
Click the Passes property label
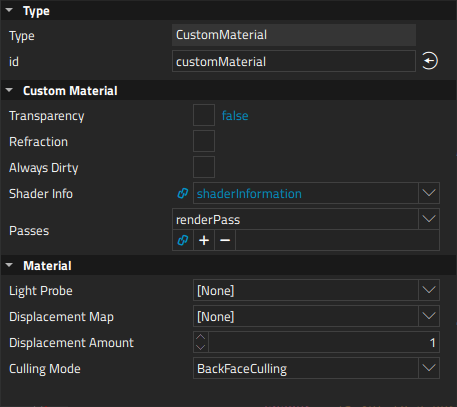coord(29,231)
